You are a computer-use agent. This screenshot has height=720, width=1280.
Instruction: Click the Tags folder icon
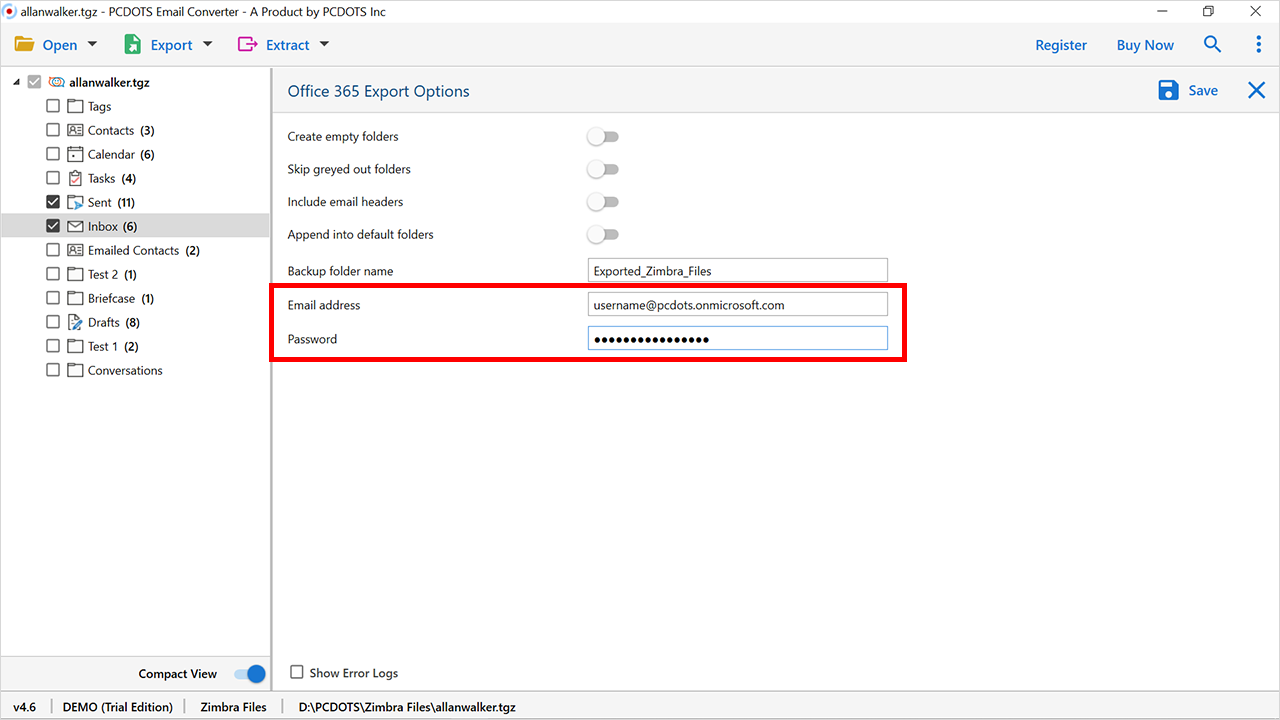pyautogui.click(x=75, y=106)
